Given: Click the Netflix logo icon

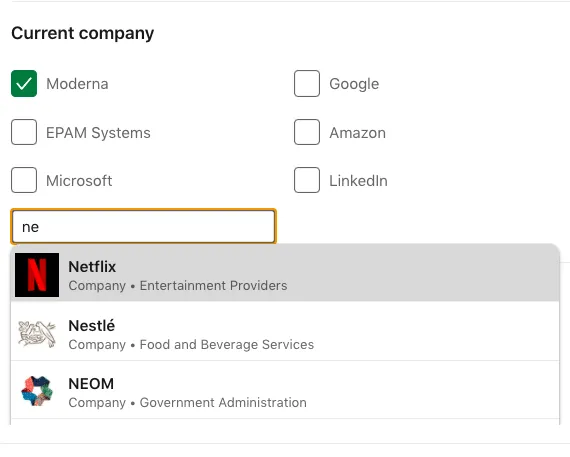Looking at the screenshot, I should point(37,275).
